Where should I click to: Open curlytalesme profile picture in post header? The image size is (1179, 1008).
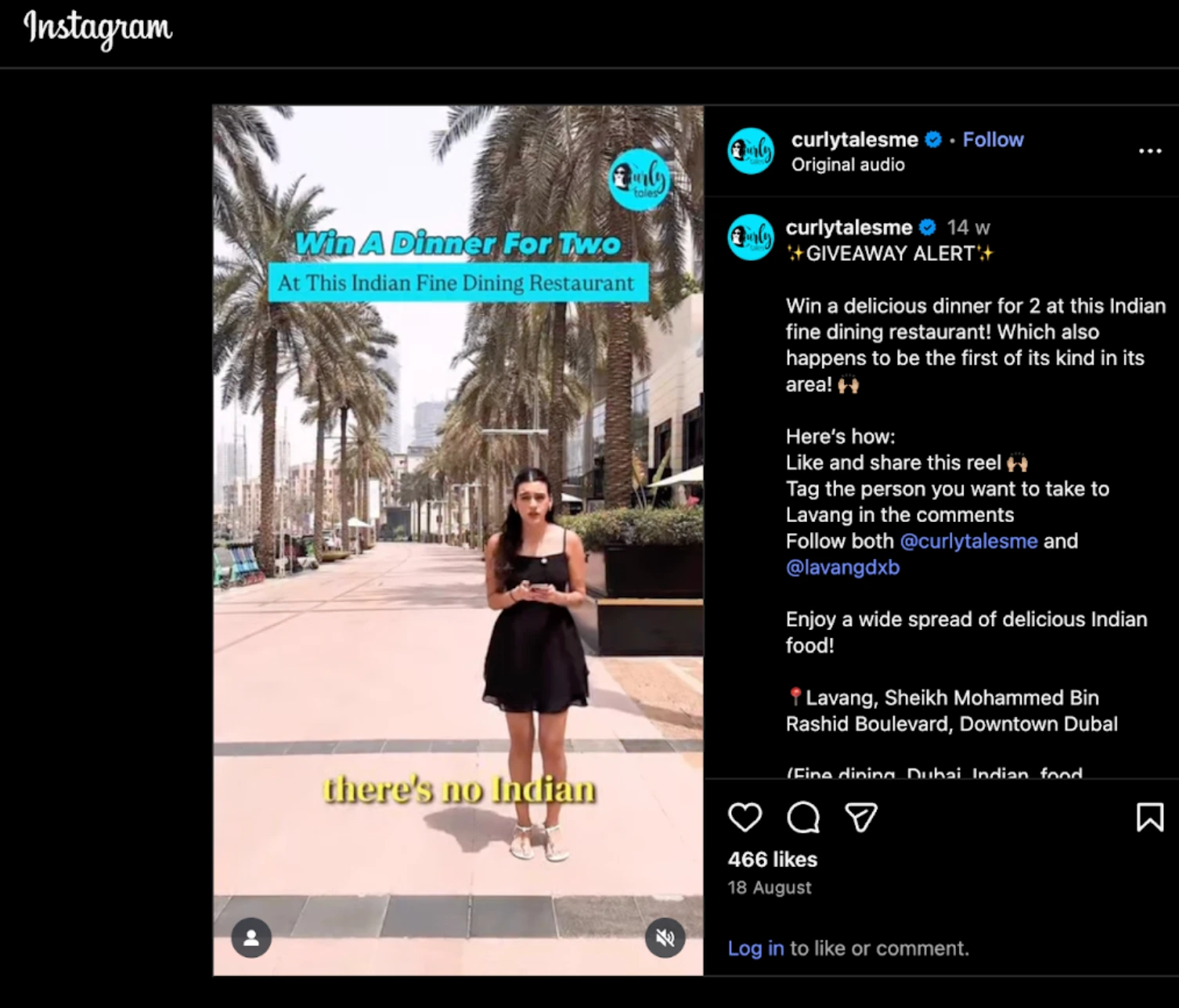(751, 151)
